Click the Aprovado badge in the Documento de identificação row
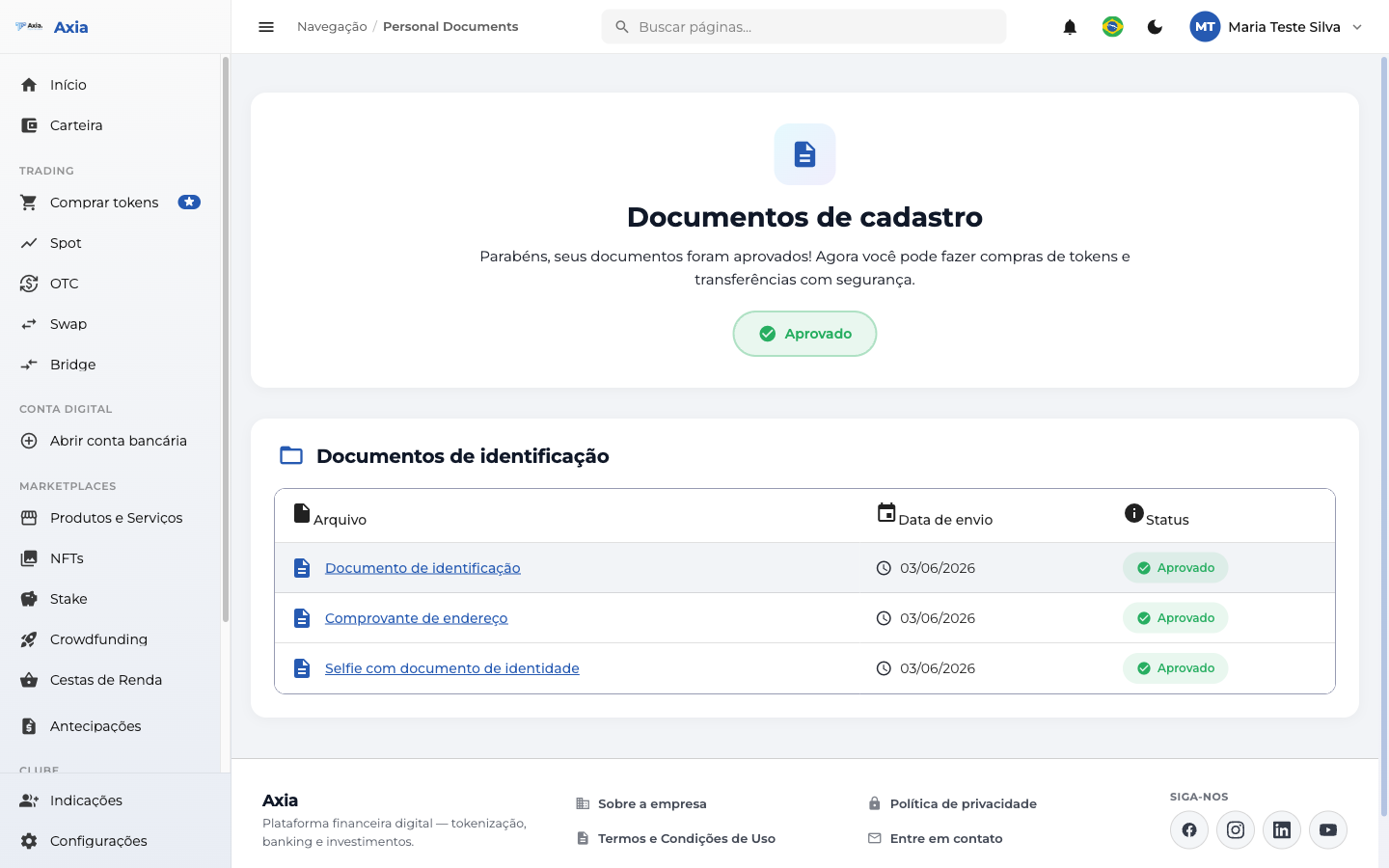The image size is (1389, 868). pos(1175,568)
